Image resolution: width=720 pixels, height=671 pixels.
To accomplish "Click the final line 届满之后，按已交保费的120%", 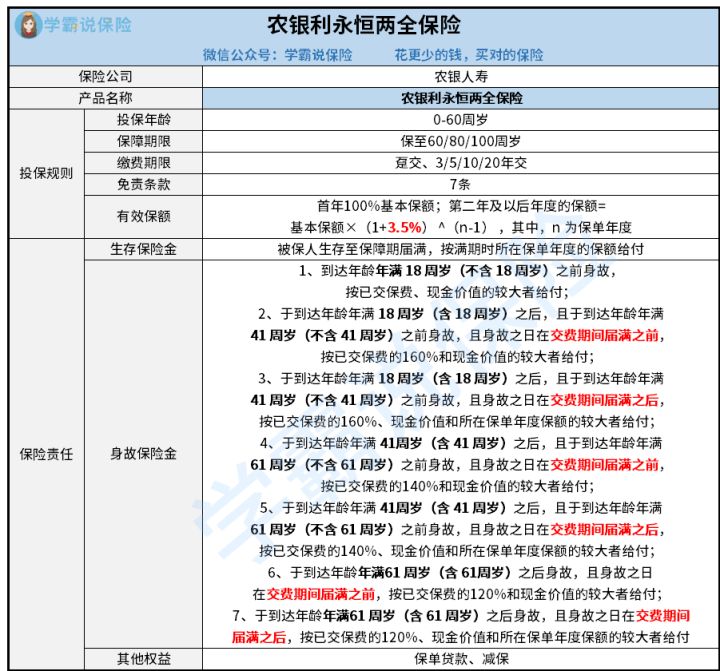I will 461,637.
